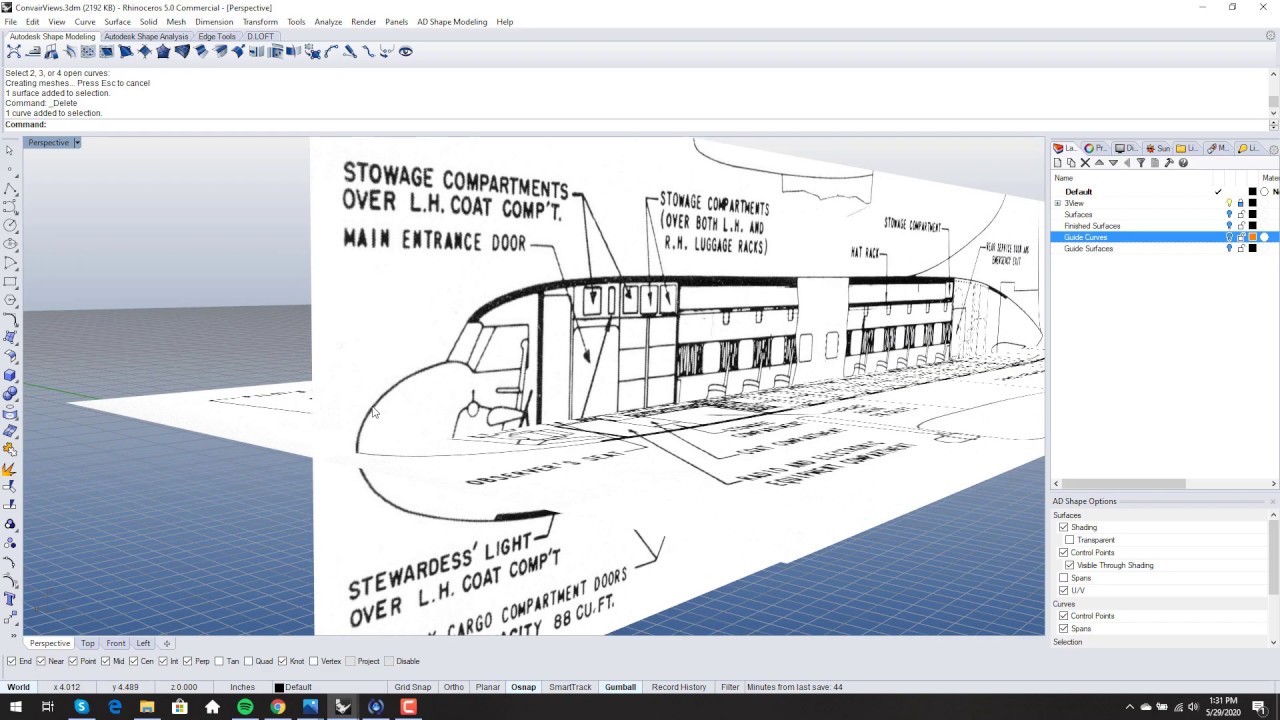The height and width of the screenshot is (720, 1280).
Task: Enable the Transparent checkbox
Action: pyautogui.click(x=1069, y=540)
